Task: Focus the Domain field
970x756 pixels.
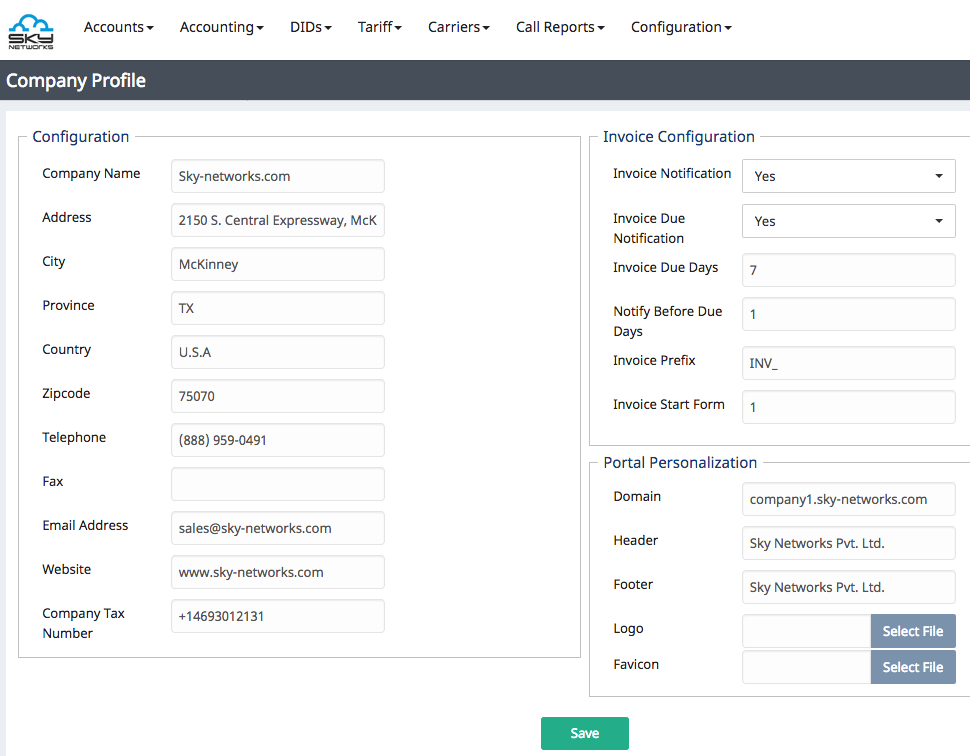Action: pos(849,499)
